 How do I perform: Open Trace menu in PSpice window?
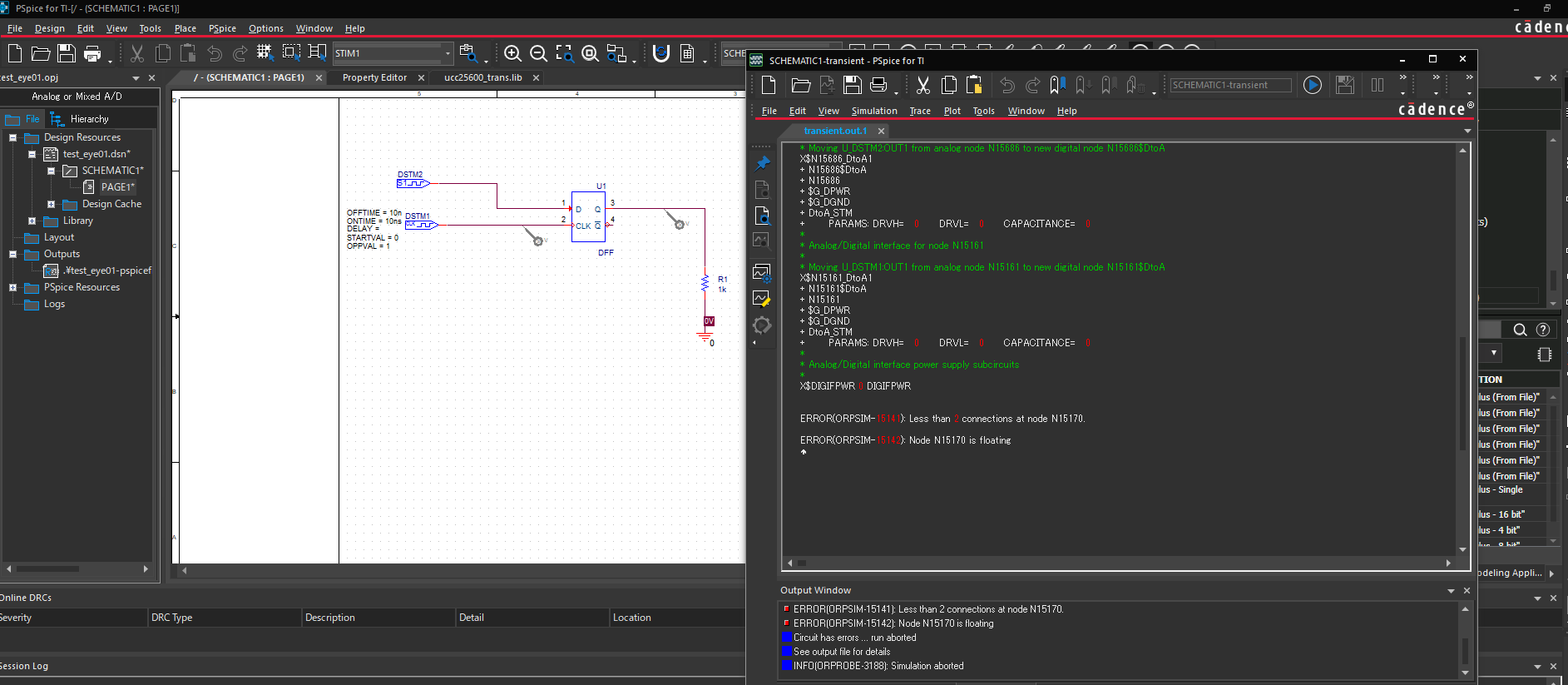(x=920, y=111)
